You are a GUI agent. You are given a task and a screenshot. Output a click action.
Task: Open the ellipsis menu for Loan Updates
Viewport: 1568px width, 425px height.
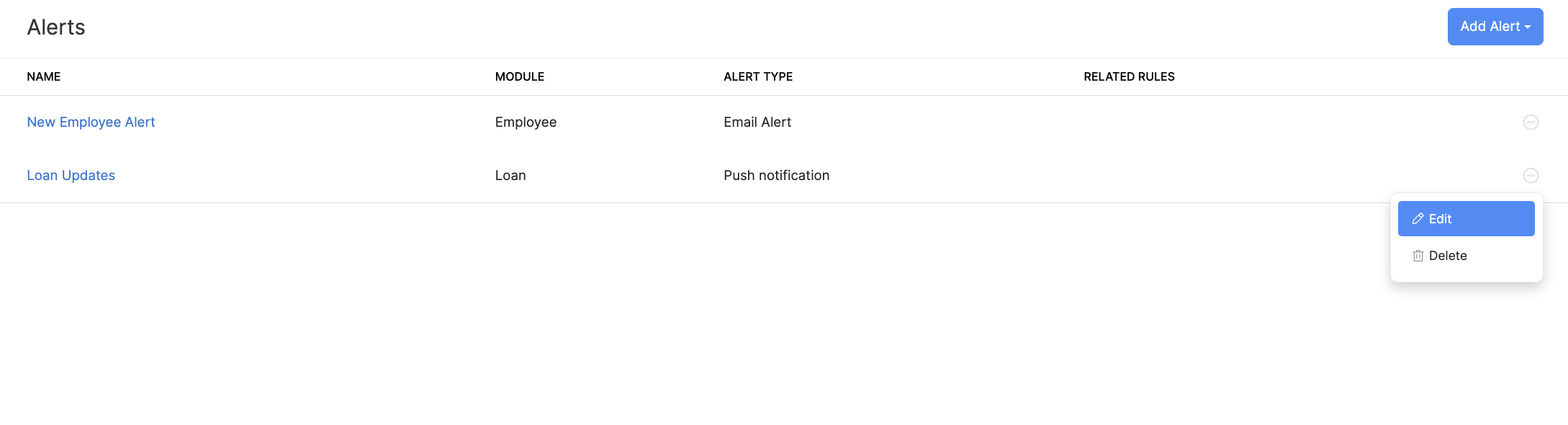(1531, 175)
